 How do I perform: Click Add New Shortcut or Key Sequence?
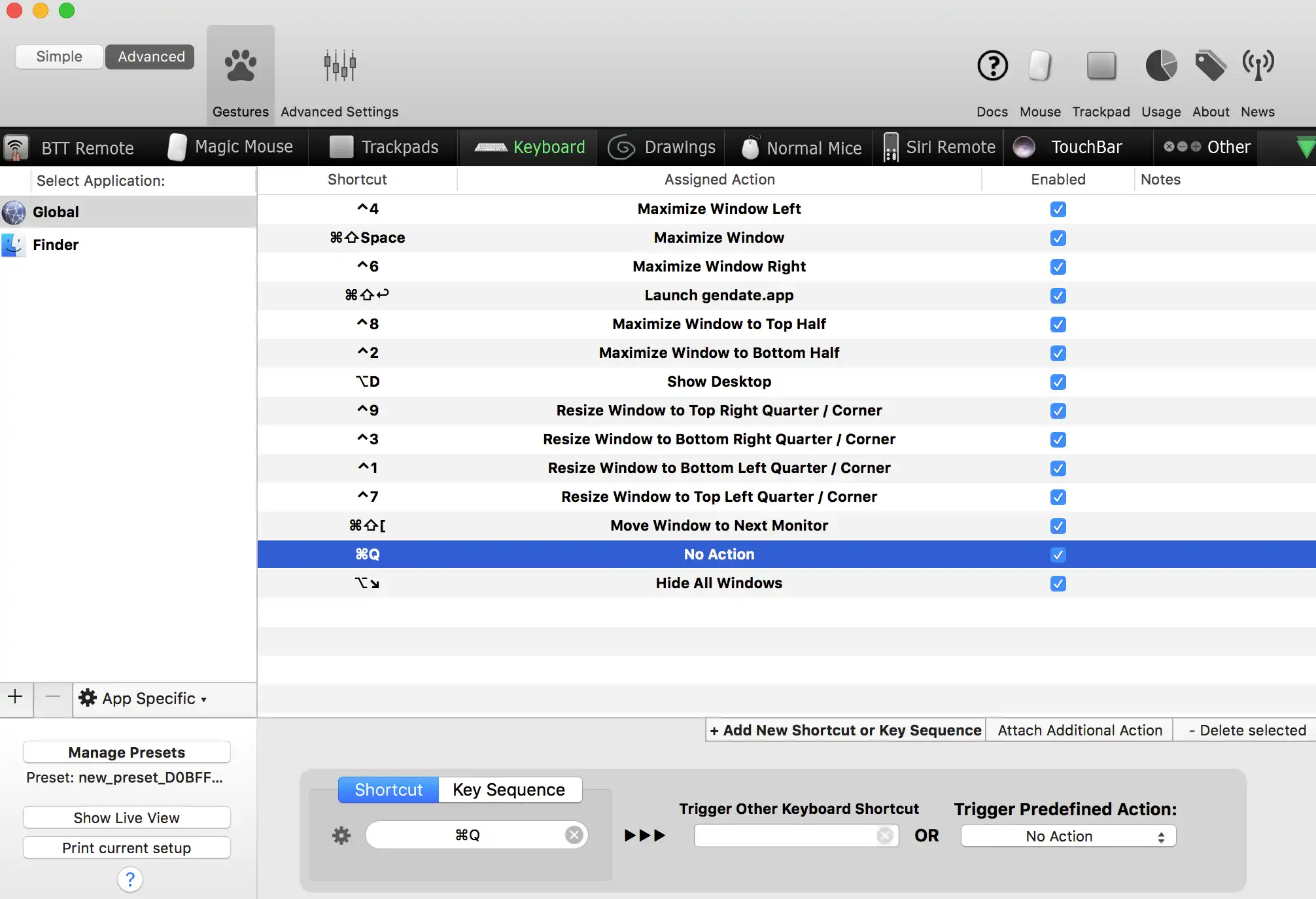click(x=845, y=730)
